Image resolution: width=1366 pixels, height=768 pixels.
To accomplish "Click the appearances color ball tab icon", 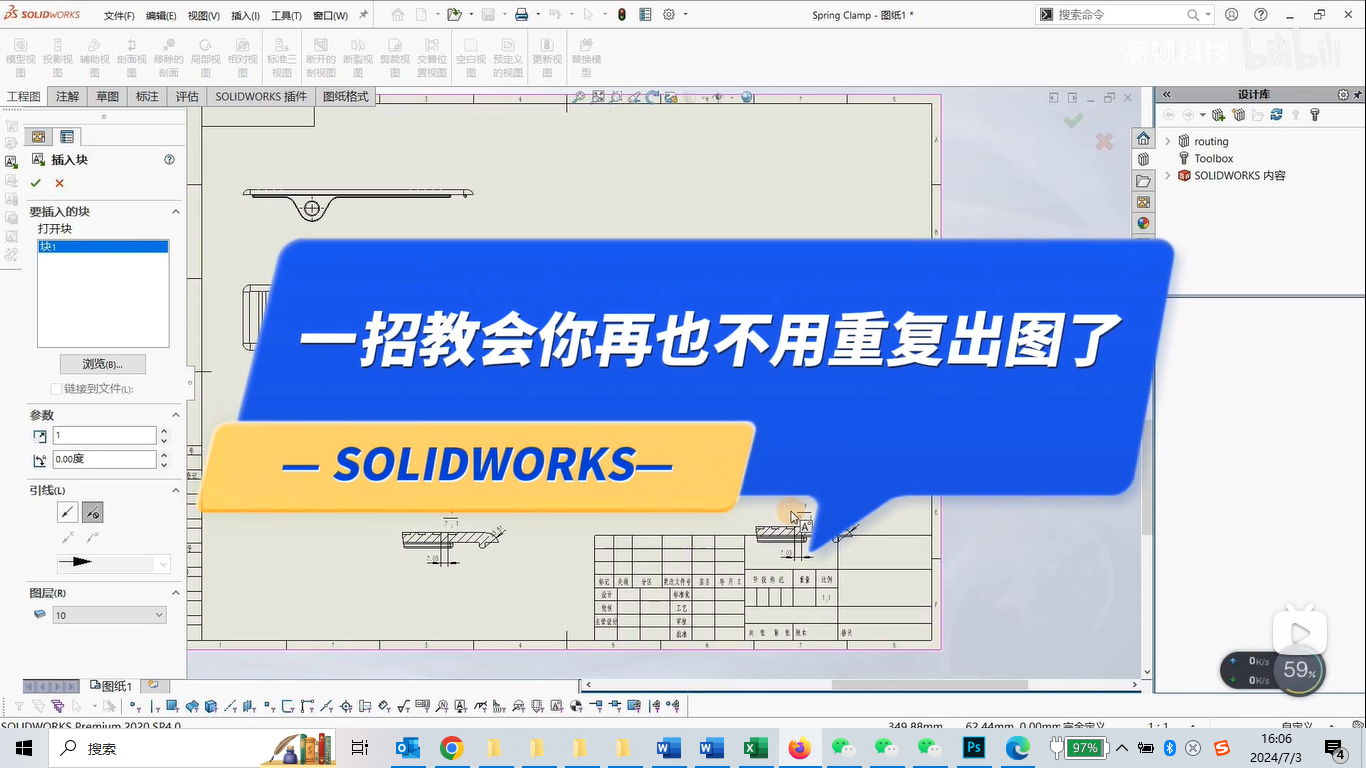I will [1143, 223].
